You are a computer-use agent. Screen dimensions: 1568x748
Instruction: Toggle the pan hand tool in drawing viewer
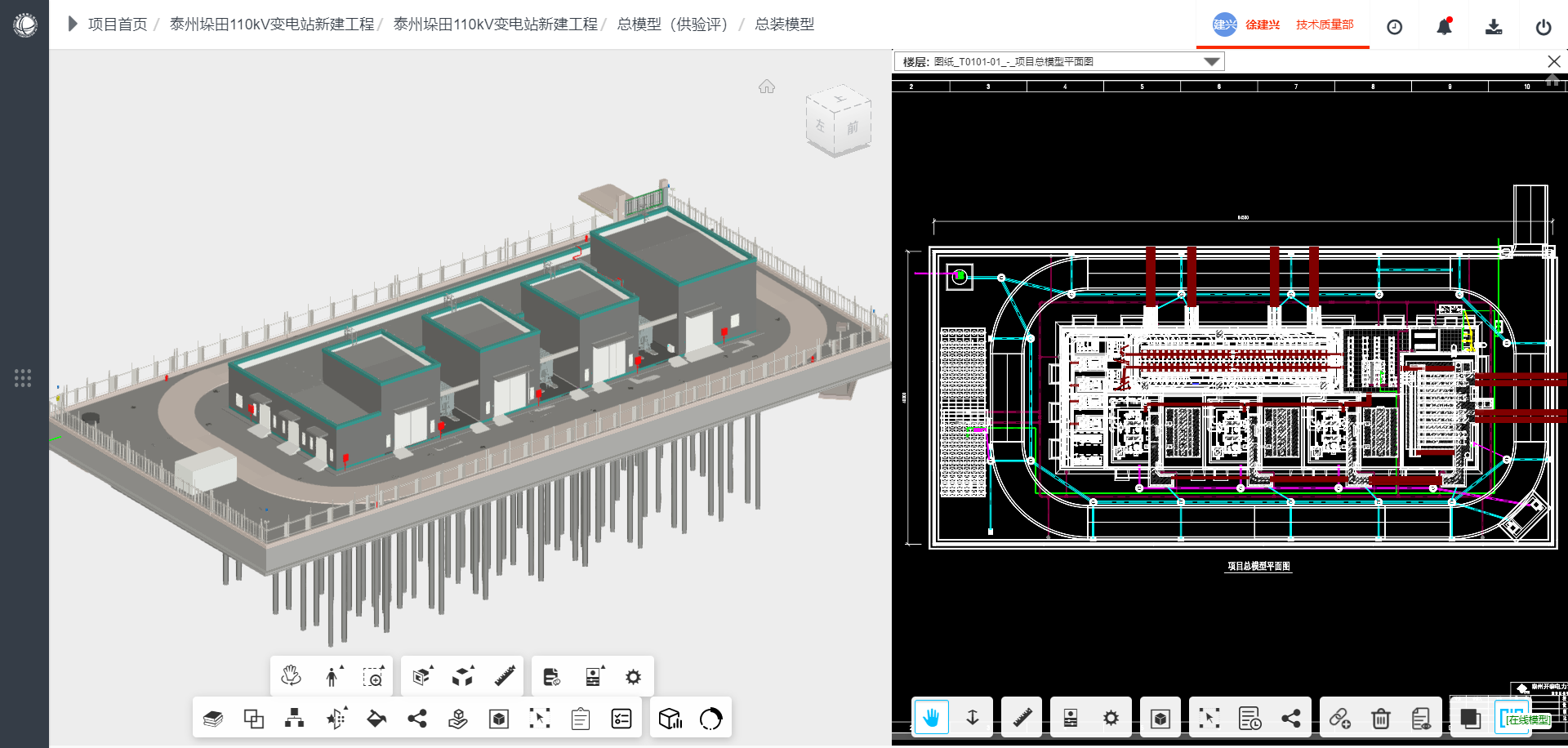931,719
